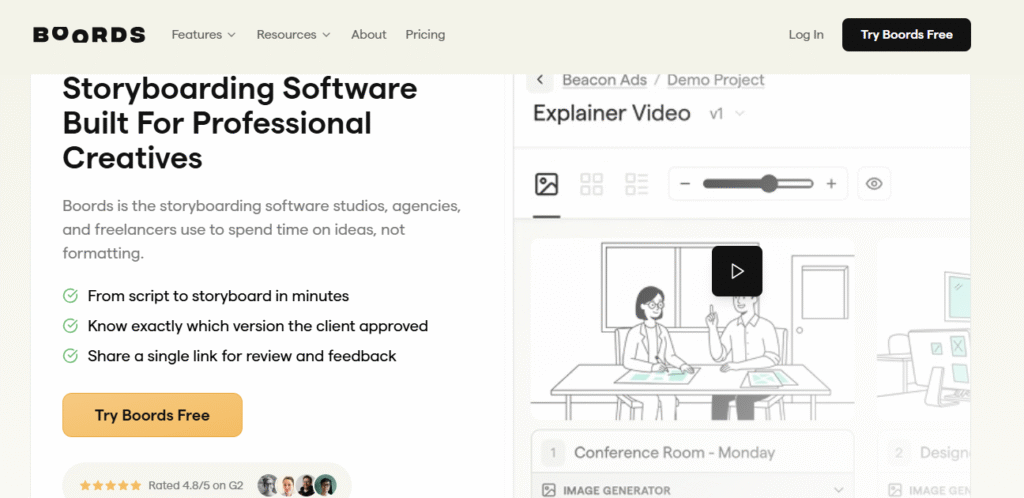Select the single image view icon

coord(546,184)
